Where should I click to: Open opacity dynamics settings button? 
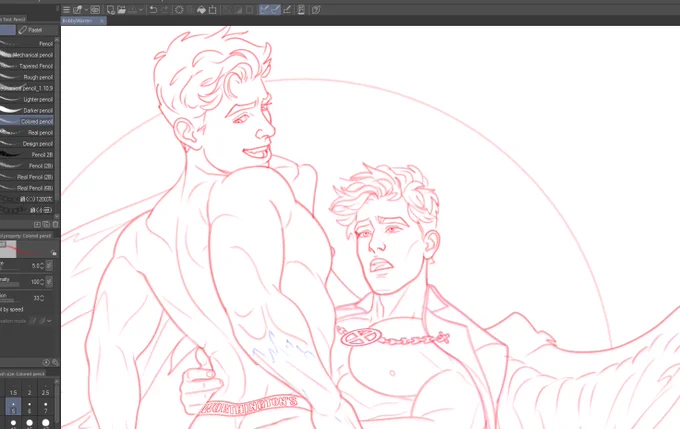(49, 282)
